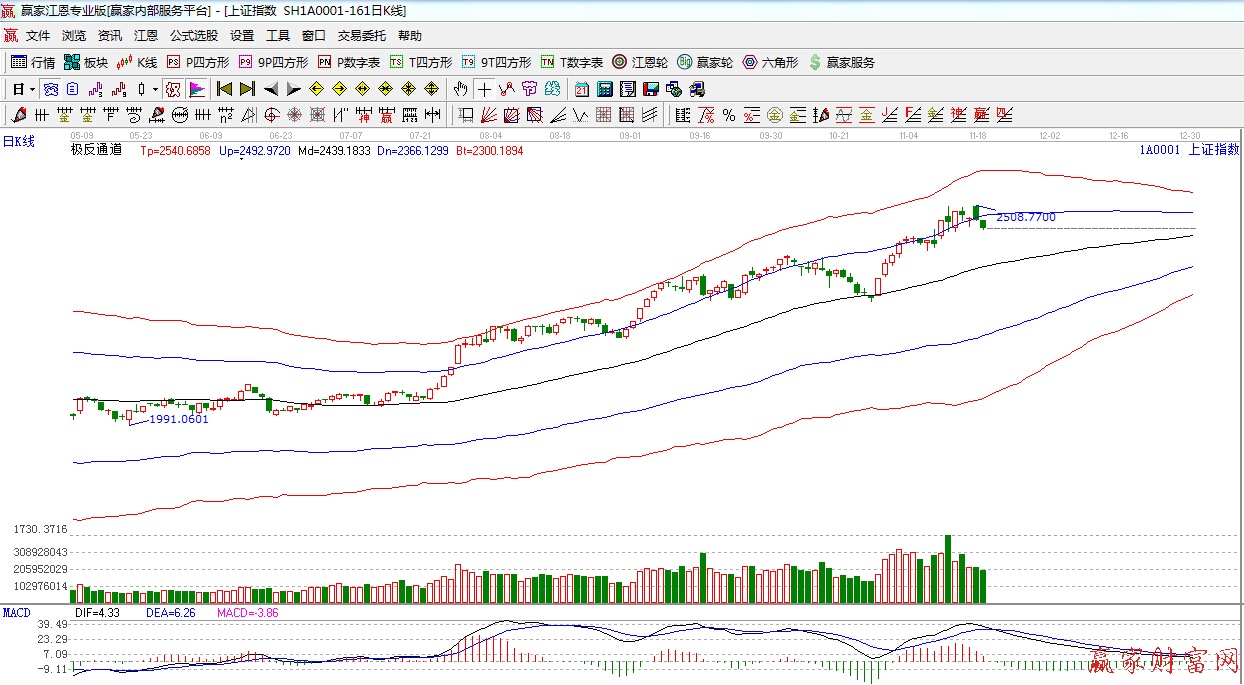Switch to the K线 candlestick chart

coord(137,62)
